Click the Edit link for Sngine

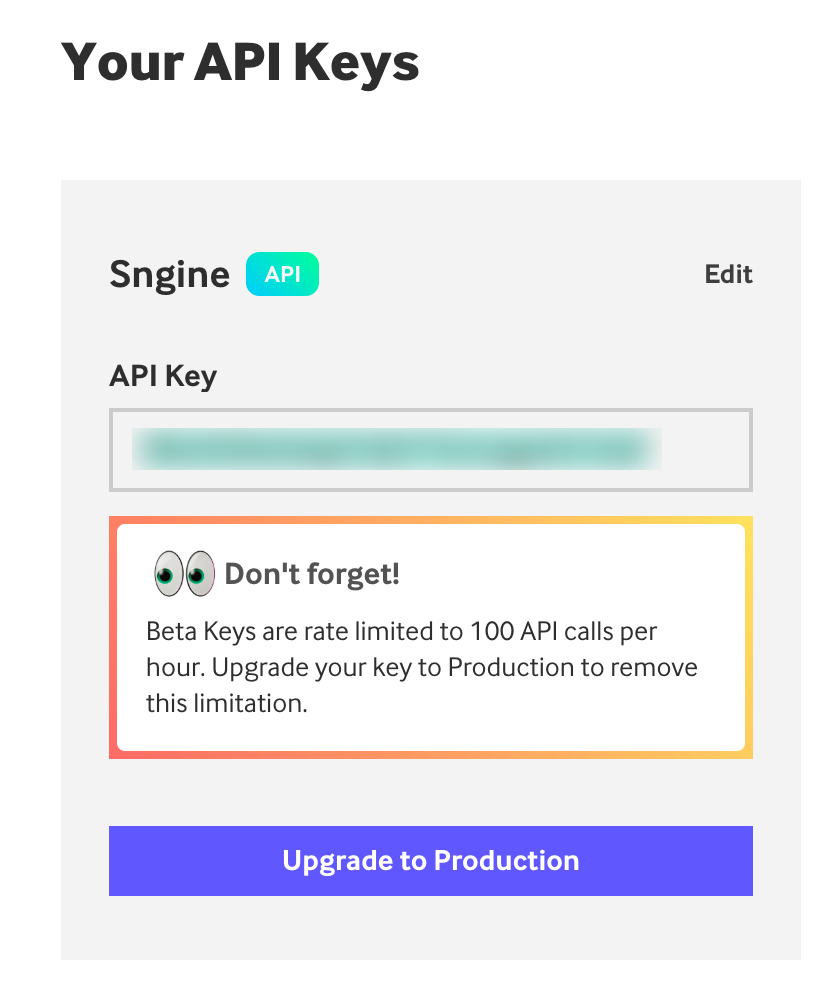point(728,274)
